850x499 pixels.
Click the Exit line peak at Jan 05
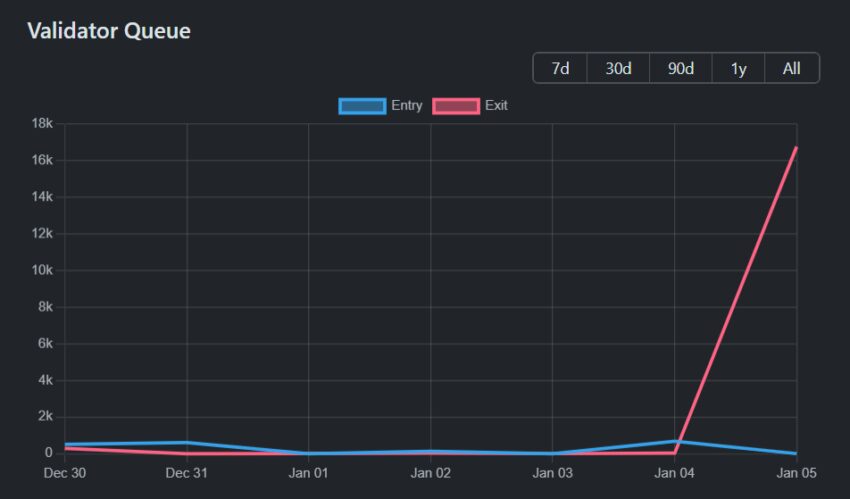point(796,148)
